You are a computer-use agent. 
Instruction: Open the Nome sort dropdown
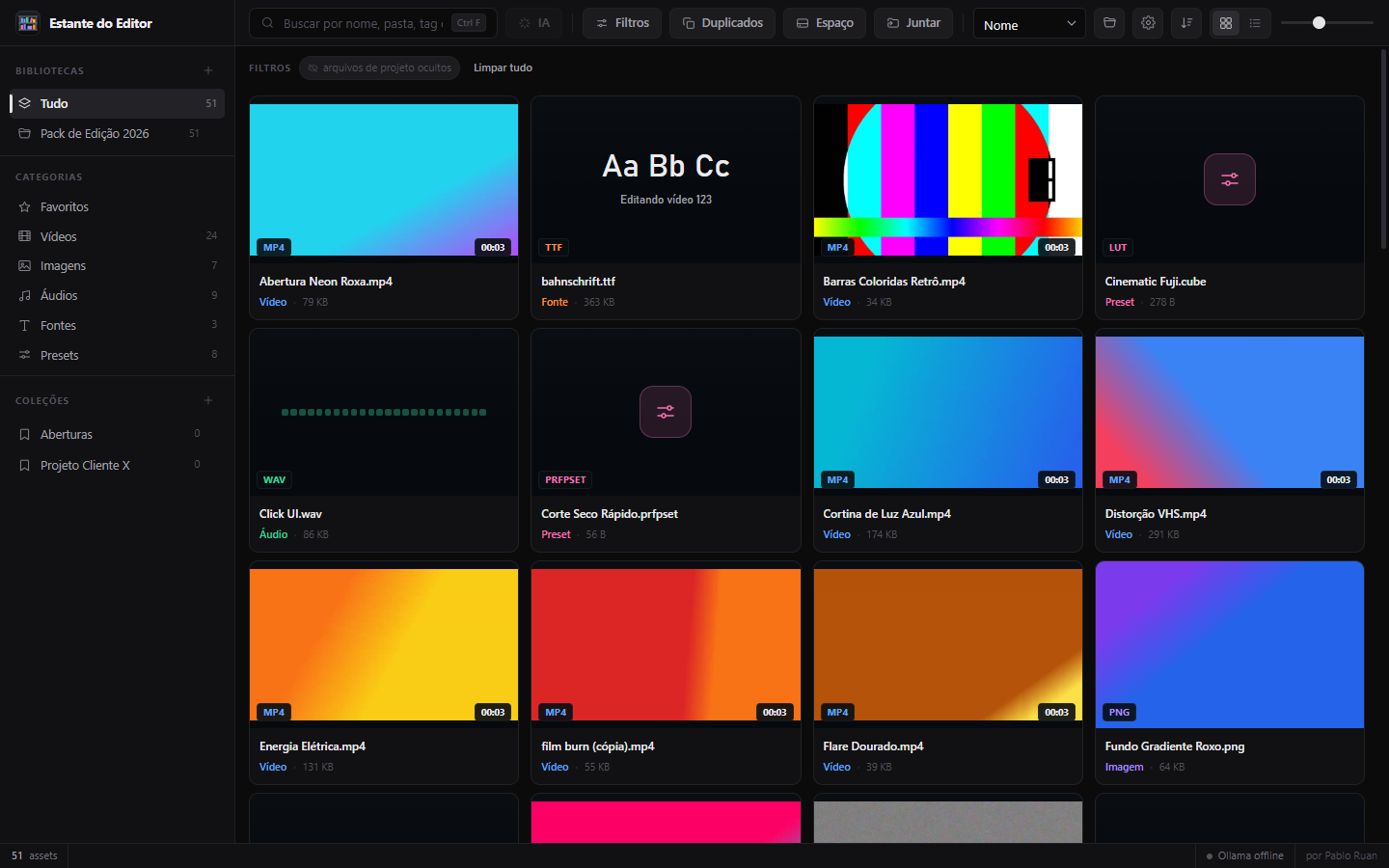pyautogui.click(x=1029, y=24)
